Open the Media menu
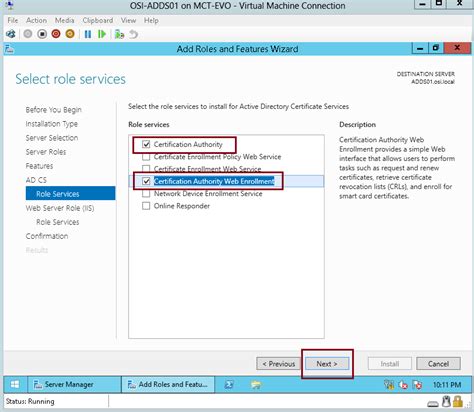474x412 pixels. point(64,20)
